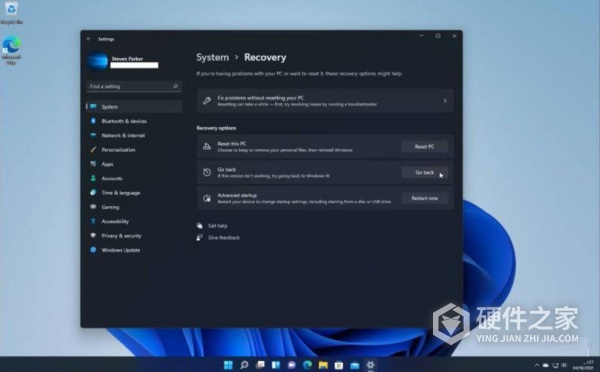Show hidden system tray icons
The image size is (600, 372).
[537, 365]
